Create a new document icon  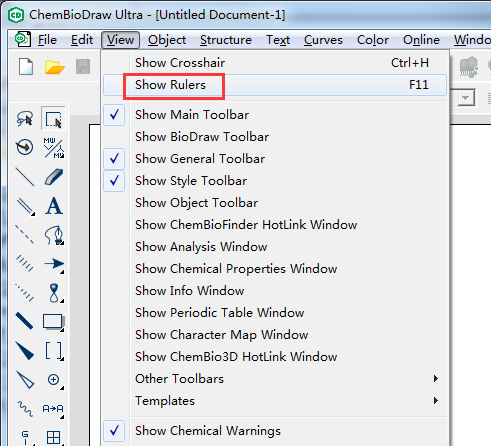pyautogui.click(x=26, y=66)
